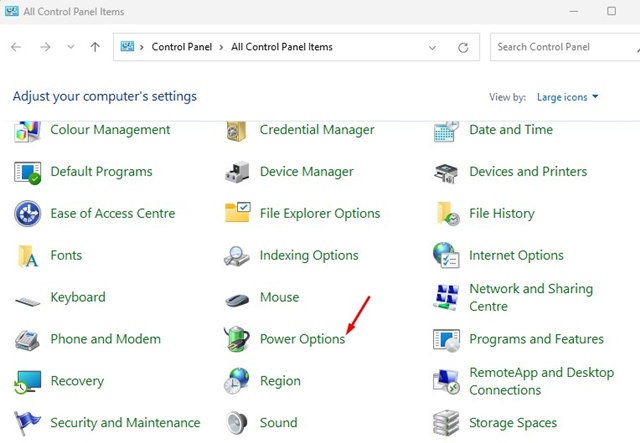Click the Network and Sharing Centre icon

click(446, 297)
